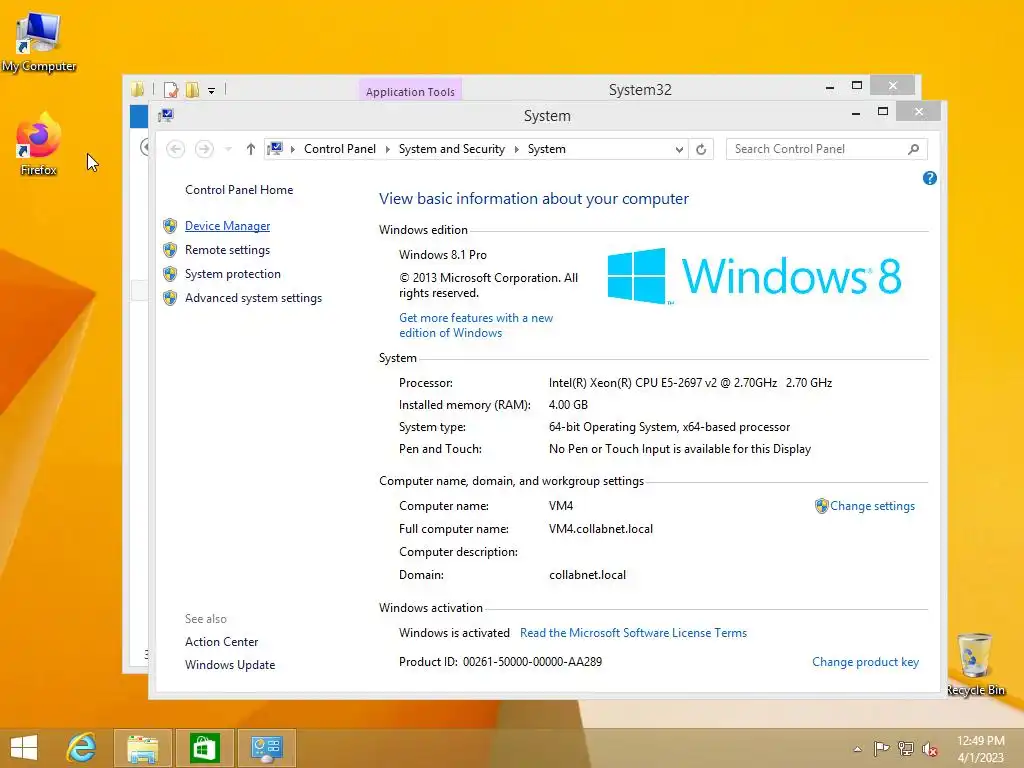Click the blue help question mark icon
This screenshot has width=1024, height=768.
(x=929, y=178)
